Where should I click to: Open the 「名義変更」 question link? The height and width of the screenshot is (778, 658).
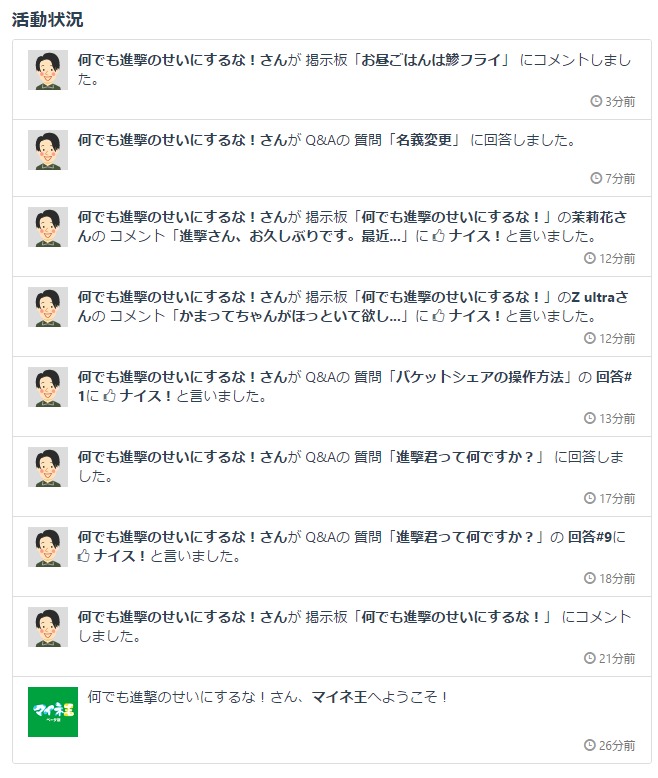(x=427, y=140)
